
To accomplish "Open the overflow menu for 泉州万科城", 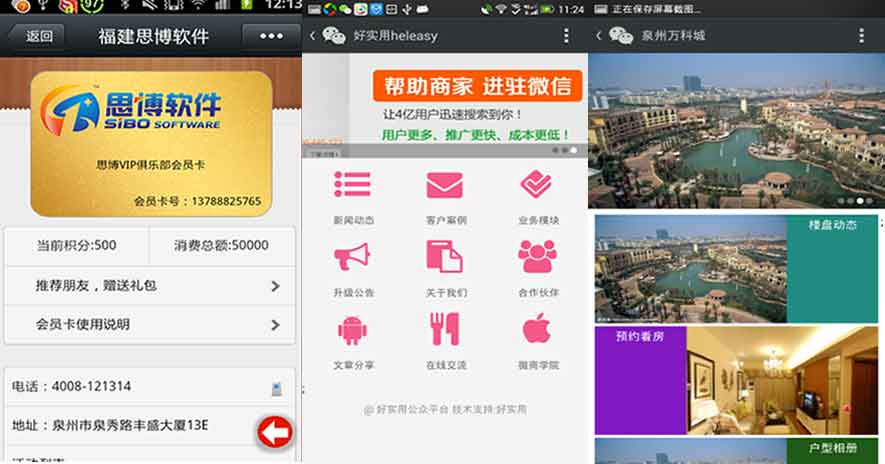I will coord(861,36).
